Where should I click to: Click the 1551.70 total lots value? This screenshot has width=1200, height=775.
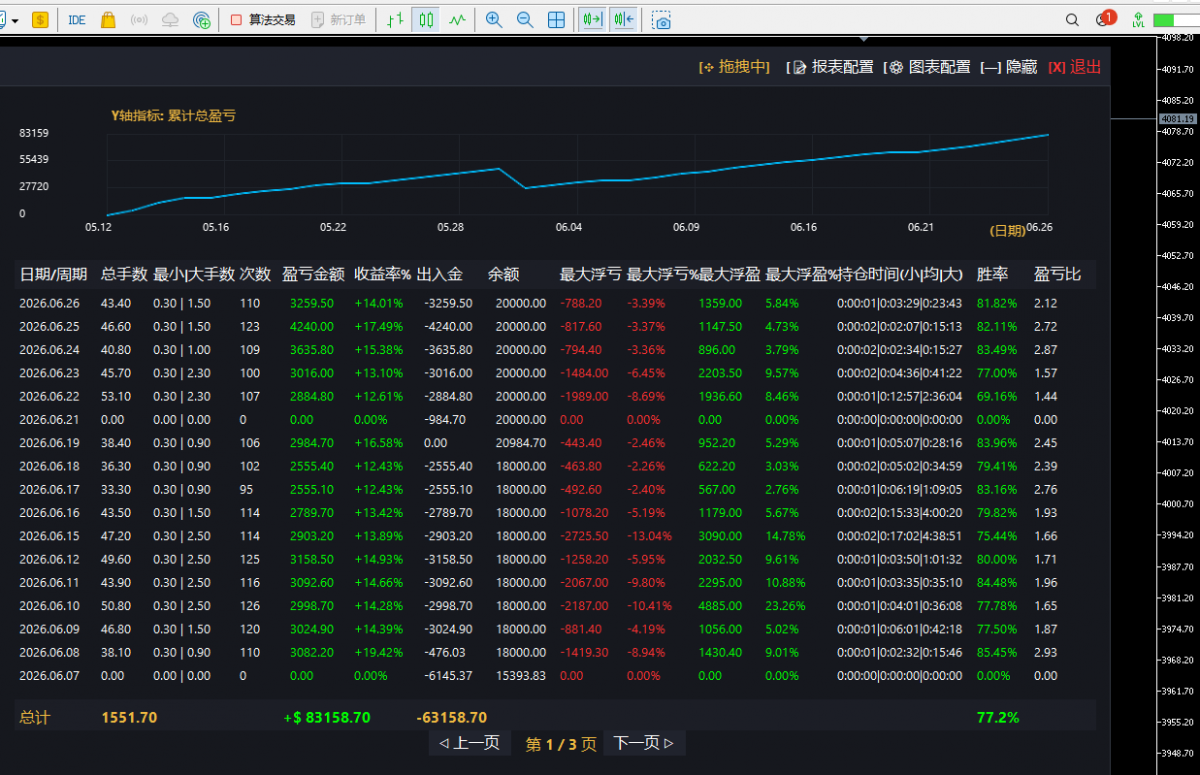pos(129,718)
